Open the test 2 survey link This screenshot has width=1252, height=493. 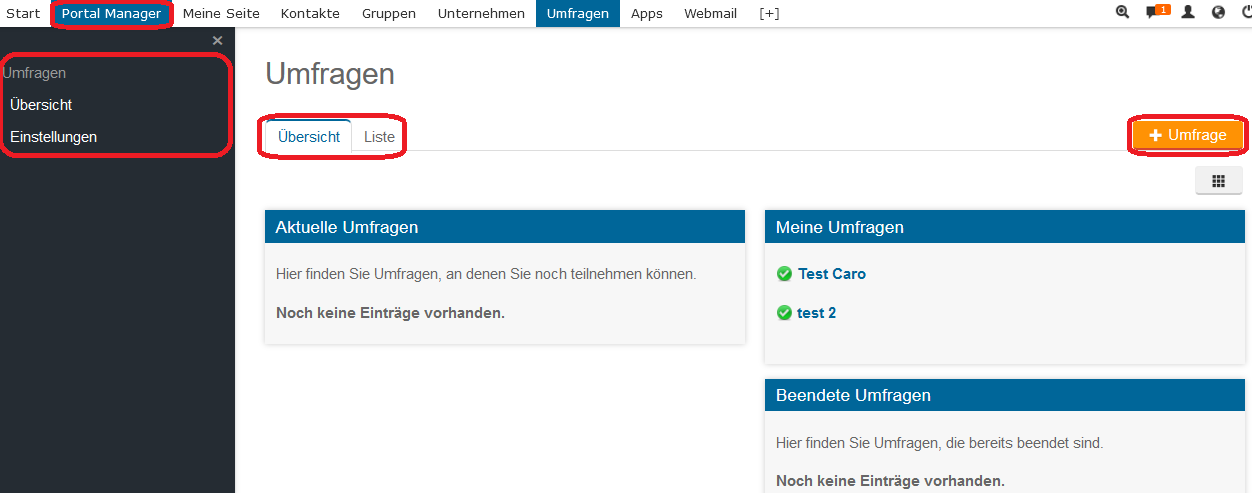click(816, 313)
